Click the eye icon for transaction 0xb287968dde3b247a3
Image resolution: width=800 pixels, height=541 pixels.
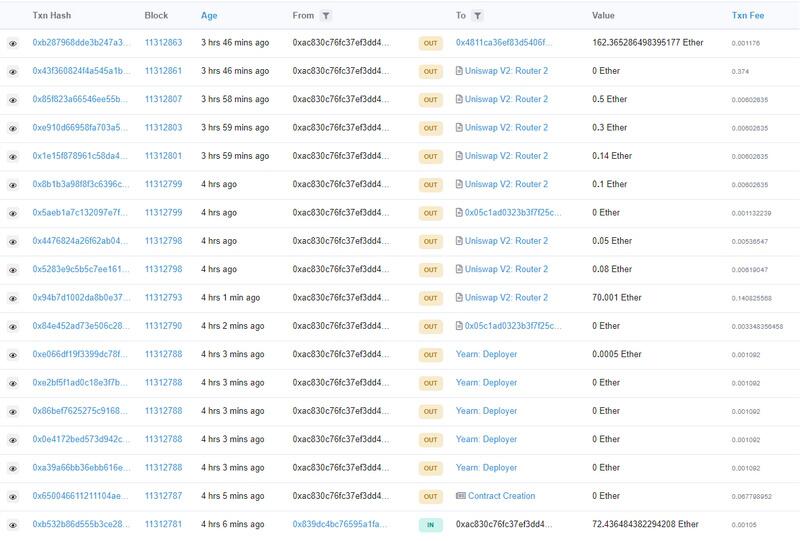pyautogui.click(x=13, y=44)
